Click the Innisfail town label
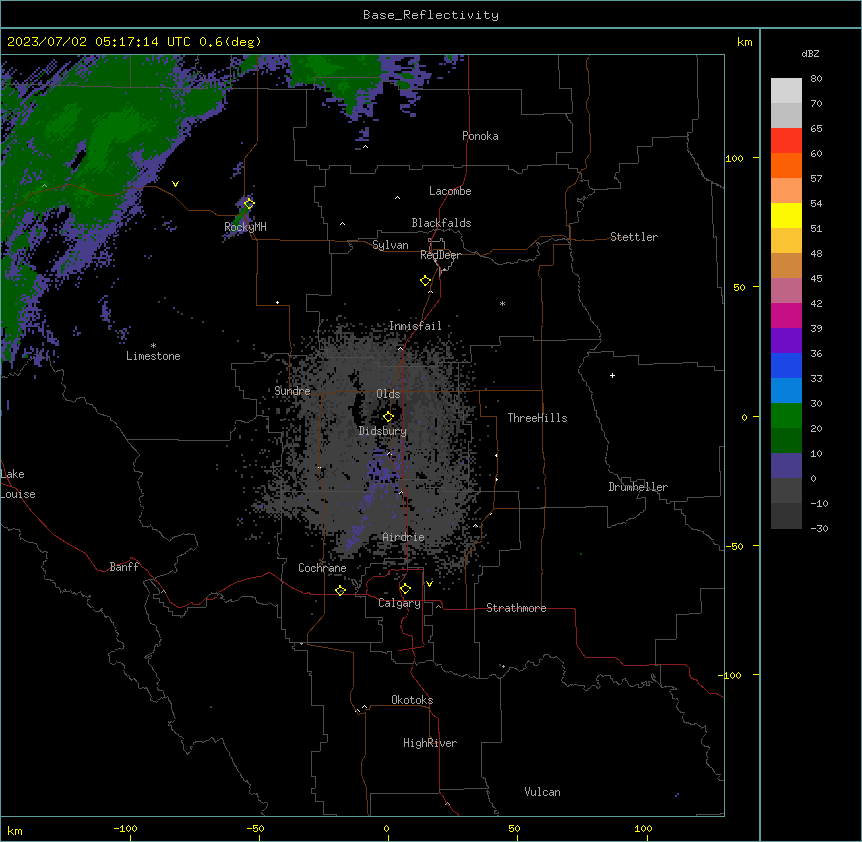This screenshot has width=862, height=842. [x=415, y=326]
